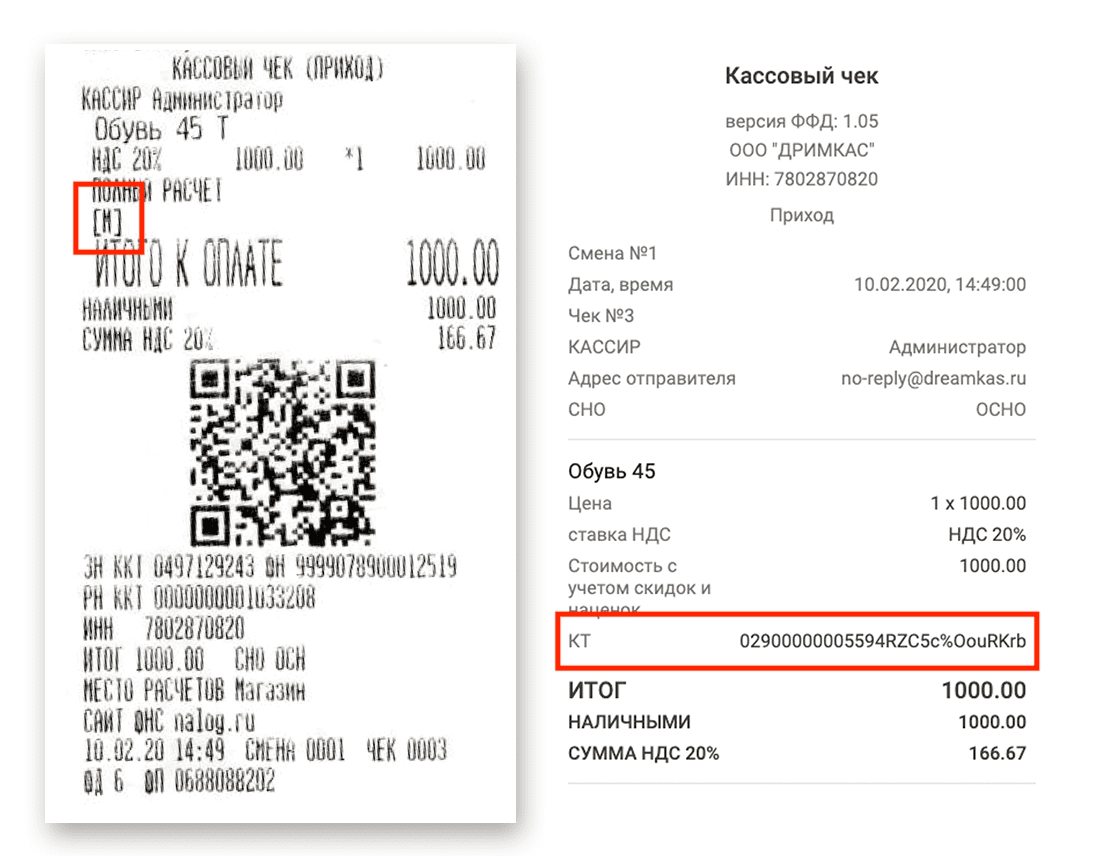Click 'Адрес отправителя' label
Screen dimensions: 1100x856
pyautogui.click(x=652, y=378)
